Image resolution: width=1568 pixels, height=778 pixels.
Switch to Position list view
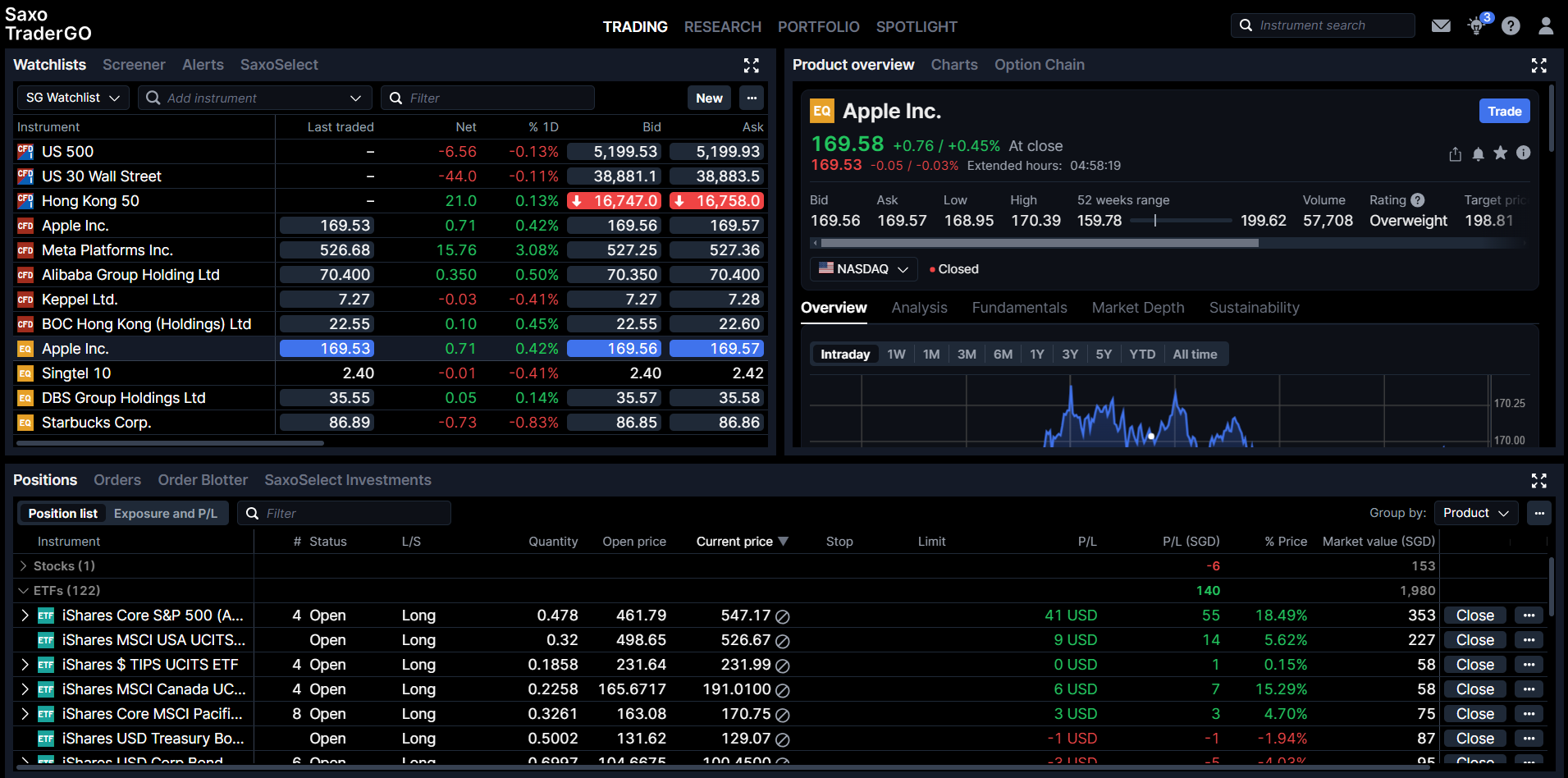(63, 514)
